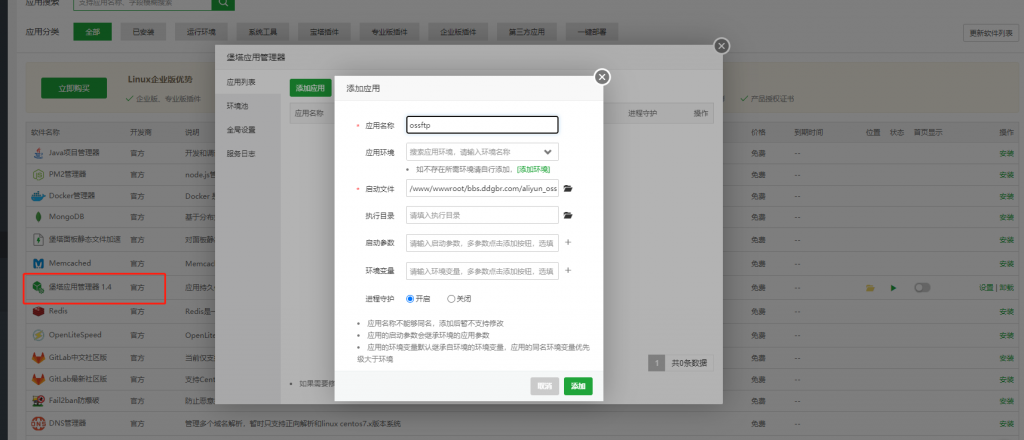Click 卸载 link for 堡塔应用管理器
The height and width of the screenshot is (440, 1024).
[x=1006, y=288]
